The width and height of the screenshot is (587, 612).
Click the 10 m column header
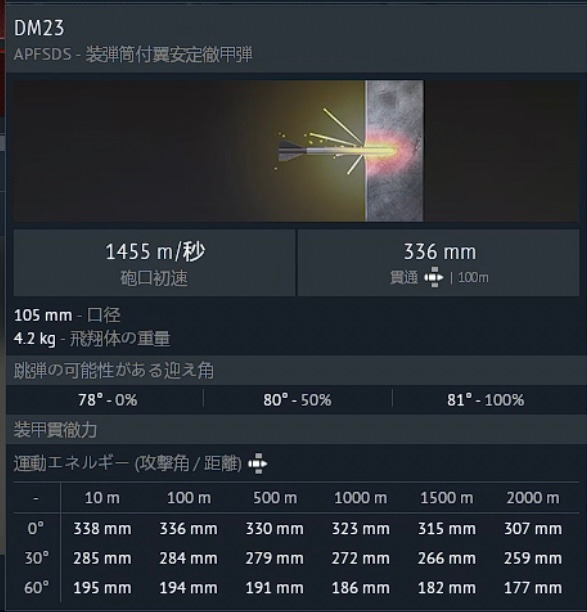(x=102, y=498)
